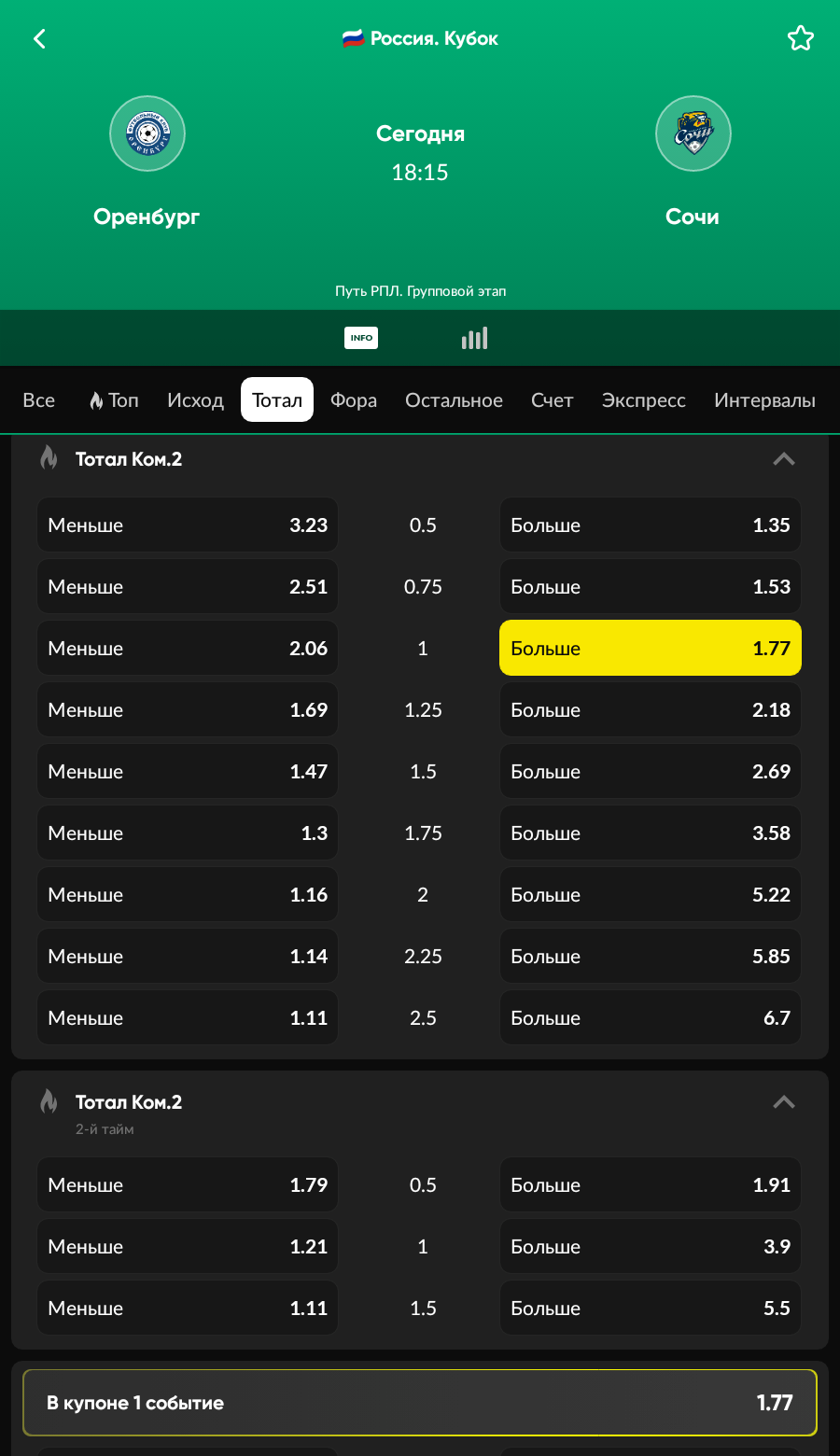Pick Больше 1.91 in second half

pyautogui.click(x=650, y=1184)
